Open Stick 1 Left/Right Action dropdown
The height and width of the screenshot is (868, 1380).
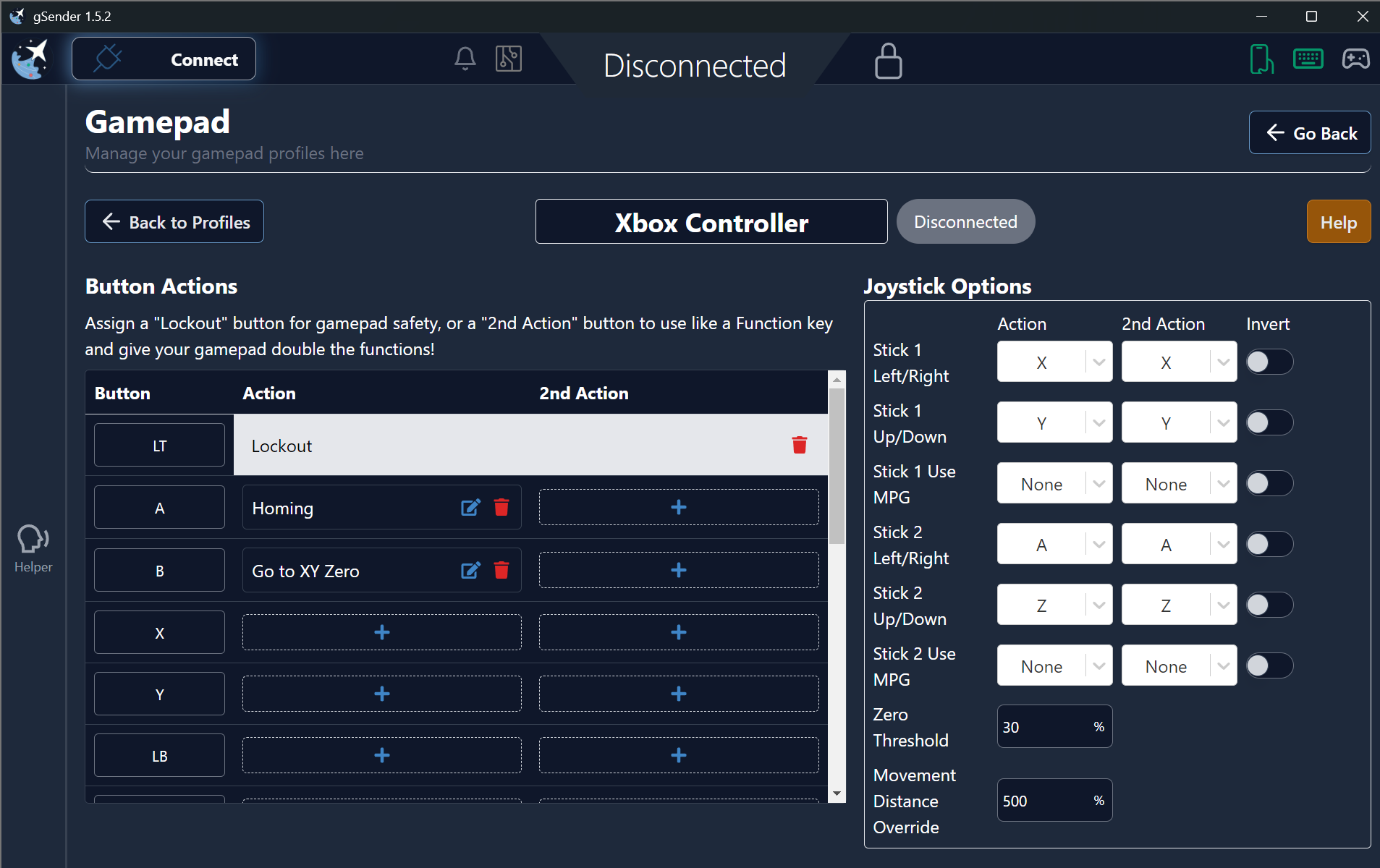tap(1054, 362)
